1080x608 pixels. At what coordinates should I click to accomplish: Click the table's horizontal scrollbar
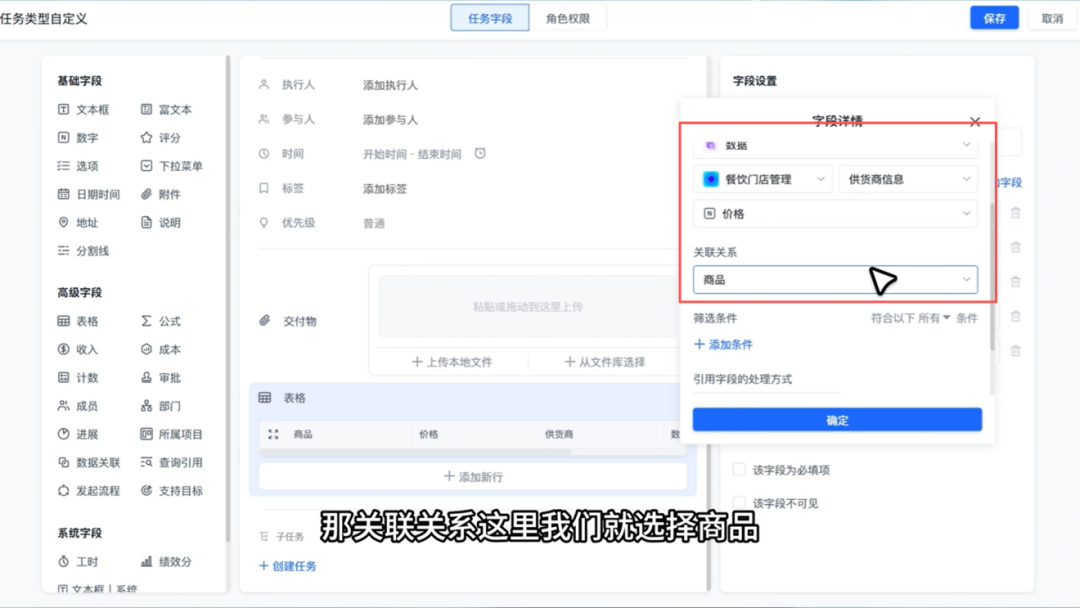coord(415,452)
